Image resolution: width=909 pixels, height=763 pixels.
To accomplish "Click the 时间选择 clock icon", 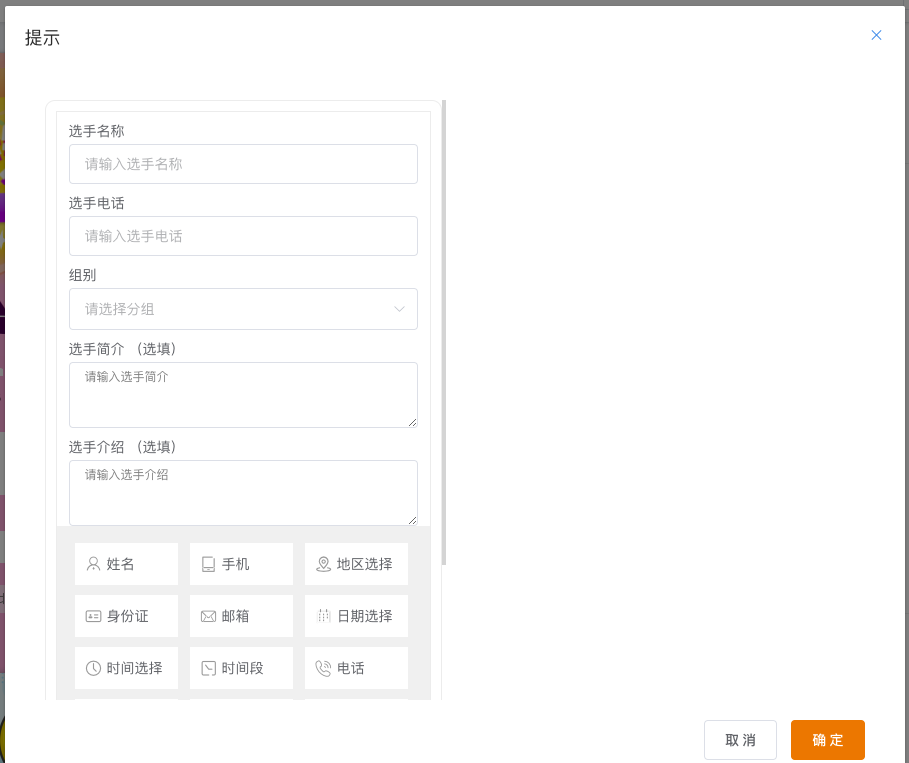I will point(94,668).
